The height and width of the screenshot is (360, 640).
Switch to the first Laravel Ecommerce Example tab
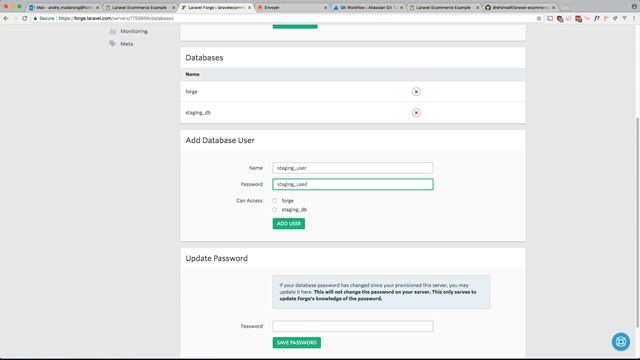(x=140, y=7)
